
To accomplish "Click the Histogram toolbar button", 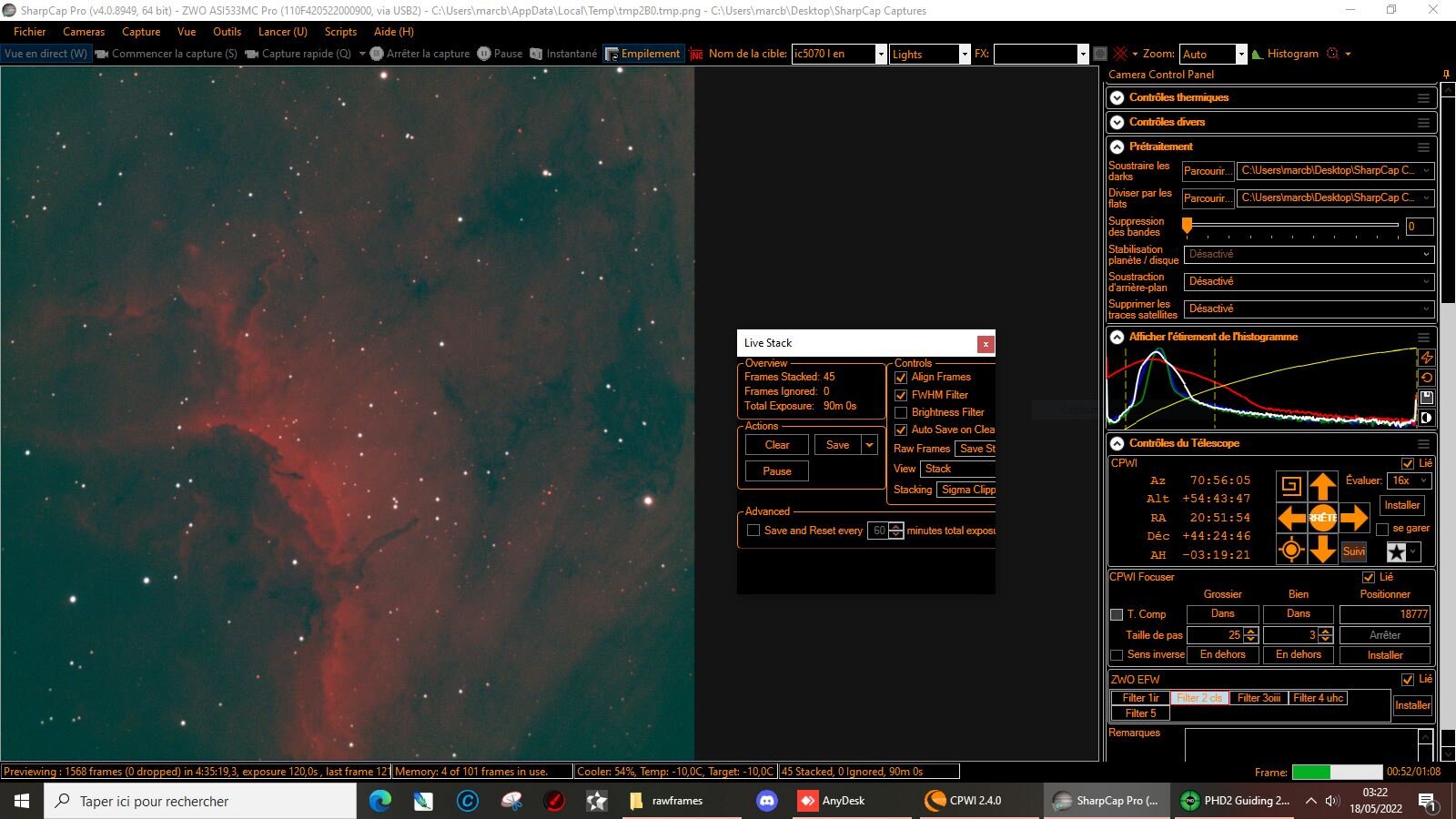I will click(x=1285, y=54).
